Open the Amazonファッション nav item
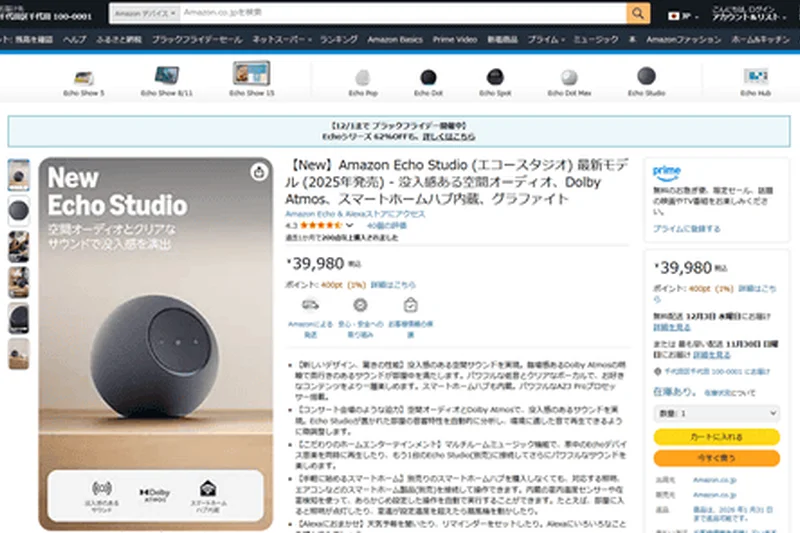800x533 pixels. click(684, 39)
